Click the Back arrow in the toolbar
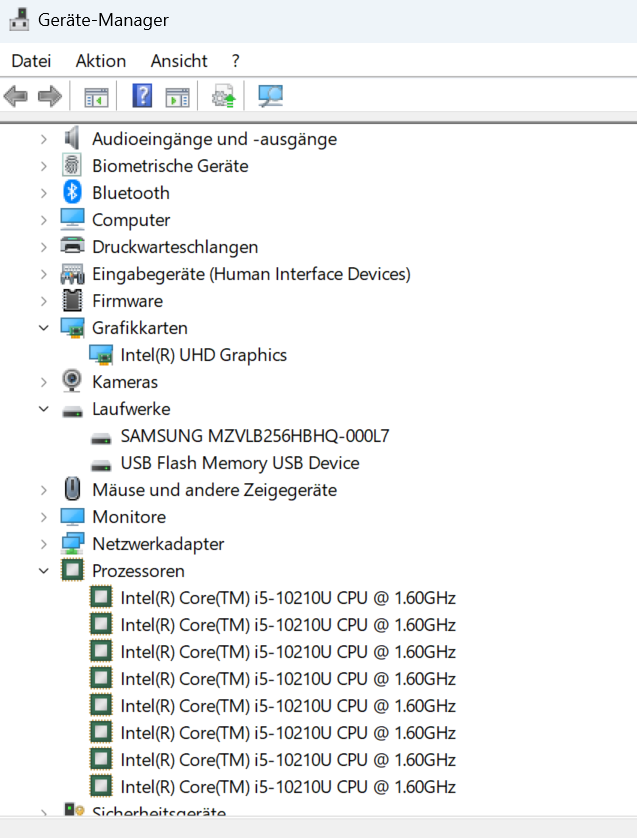This screenshot has width=637, height=838. [16, 96]
